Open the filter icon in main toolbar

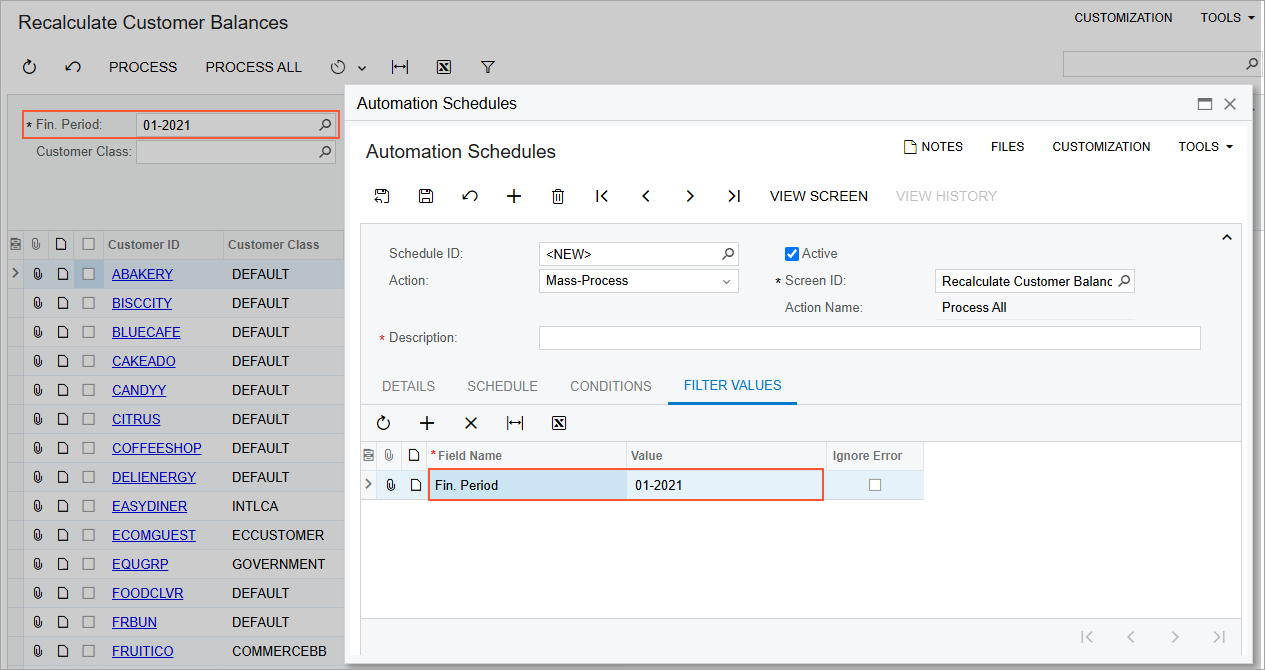pyautogui.click(x=488, y=67)
